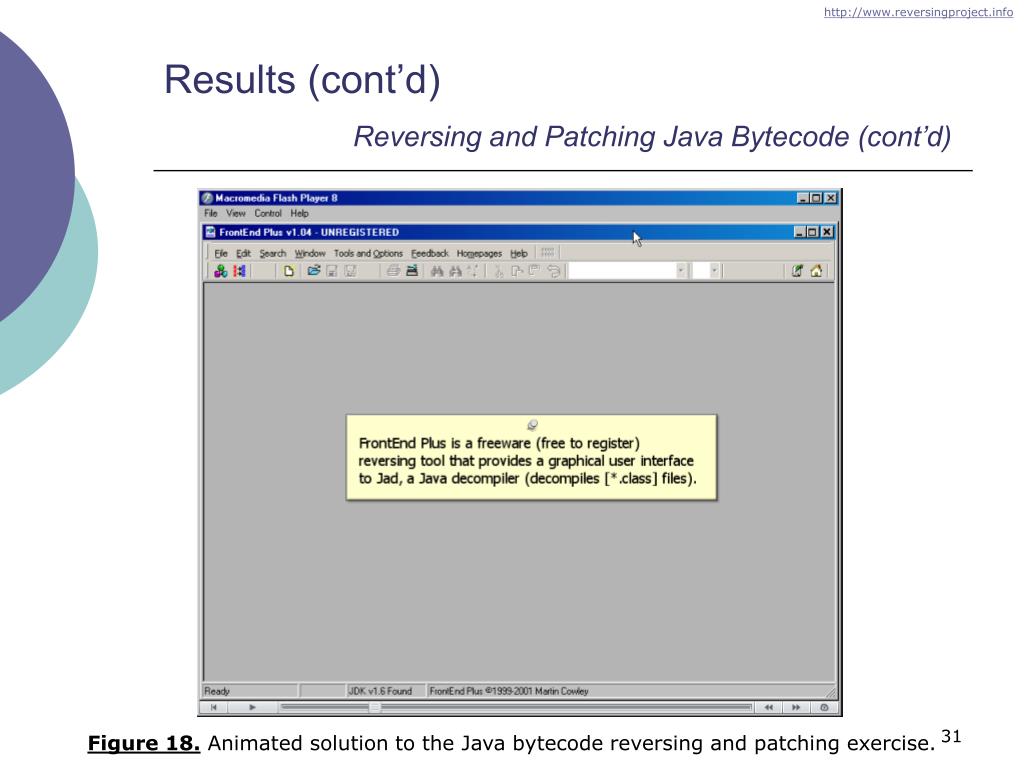Click the colored blocks decompile icon
1024x768 pixels.
click(x=221, y=271)
